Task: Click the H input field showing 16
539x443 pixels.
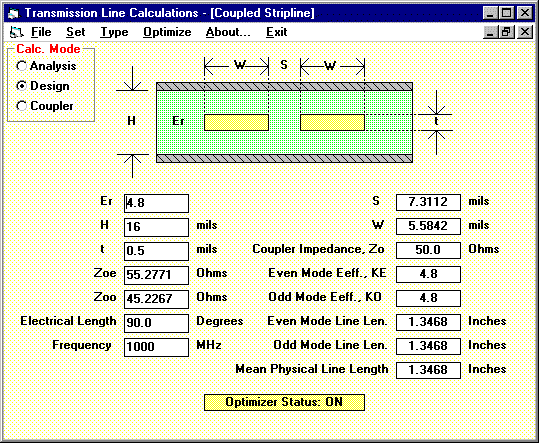Action: pos(156,227)
